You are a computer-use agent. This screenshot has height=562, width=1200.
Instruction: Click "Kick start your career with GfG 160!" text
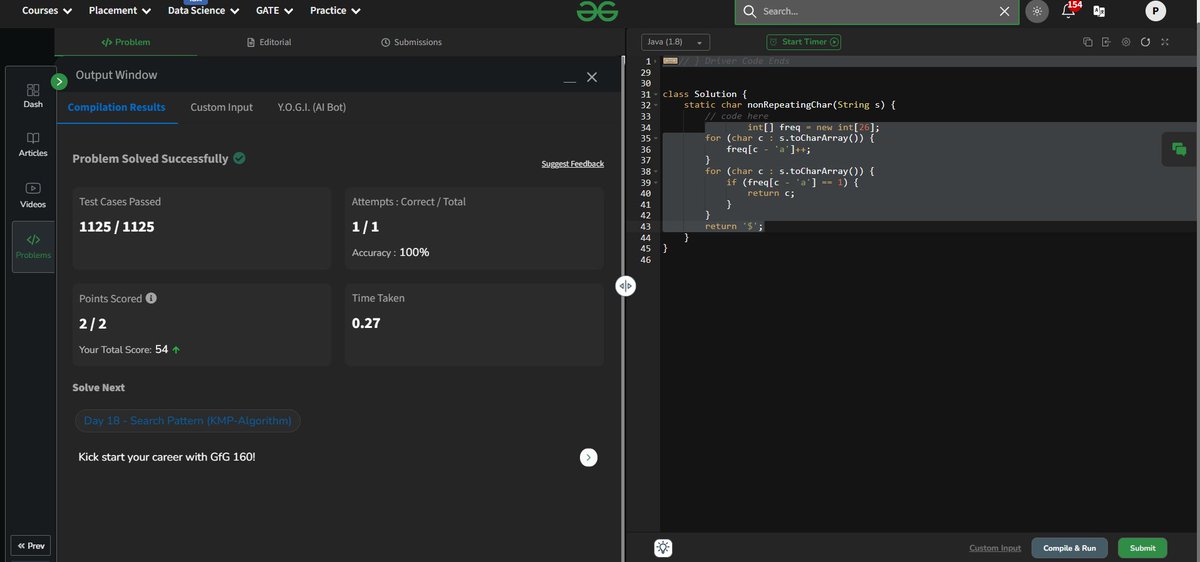[x=167, y=457]
